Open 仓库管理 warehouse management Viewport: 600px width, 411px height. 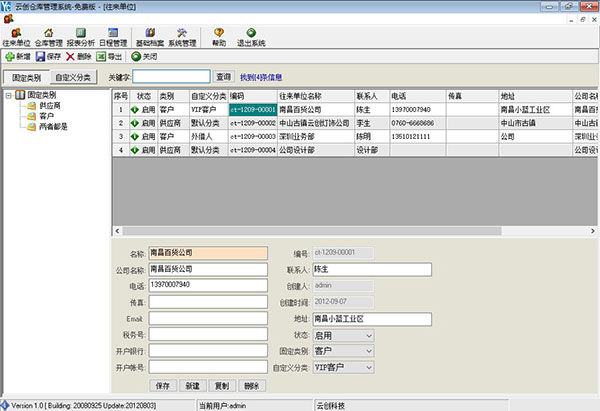[49, 37]
